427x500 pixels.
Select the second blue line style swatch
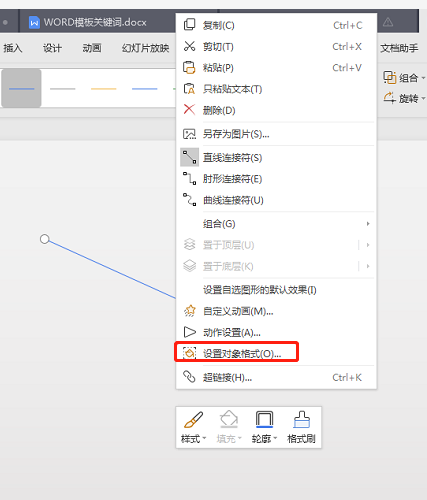[x=144, y=89]
